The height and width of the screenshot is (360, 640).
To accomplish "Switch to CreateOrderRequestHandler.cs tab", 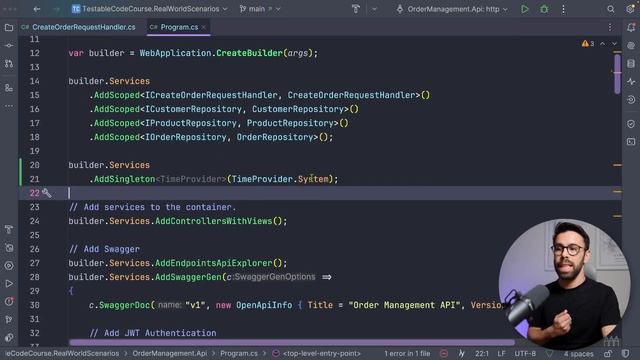I will click(x=79, y=27).
